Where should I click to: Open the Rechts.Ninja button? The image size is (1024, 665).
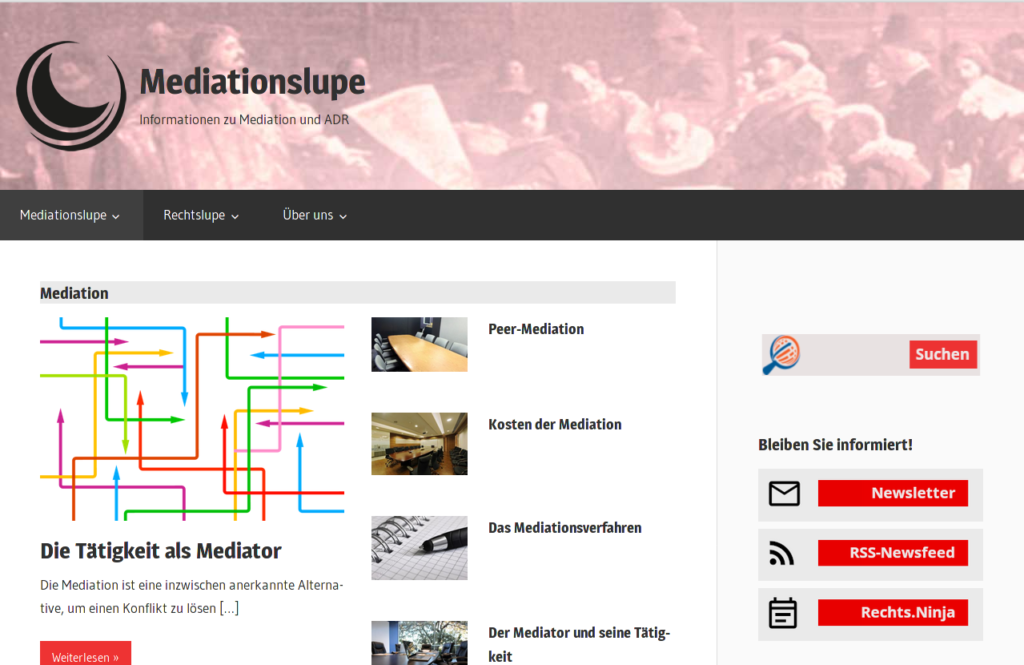[893, 613]
